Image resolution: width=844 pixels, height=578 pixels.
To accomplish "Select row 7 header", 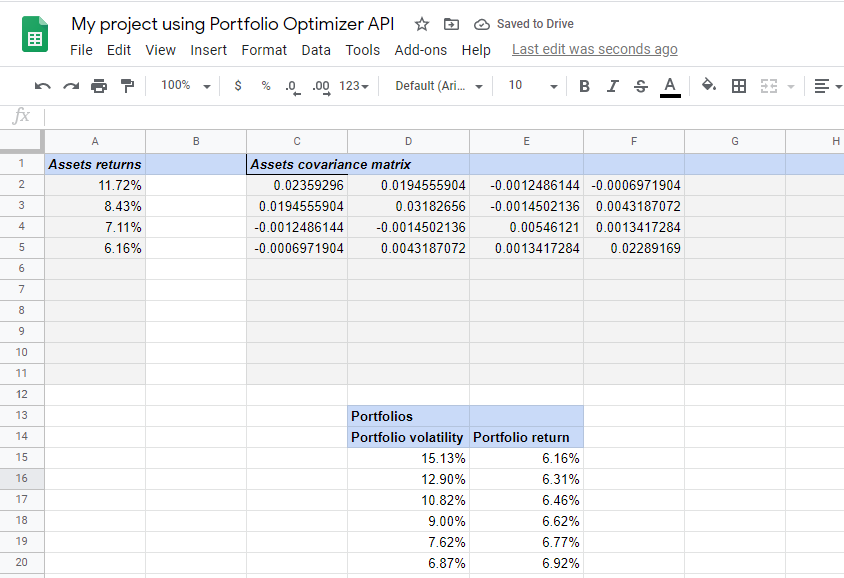I will pos(22,290).
